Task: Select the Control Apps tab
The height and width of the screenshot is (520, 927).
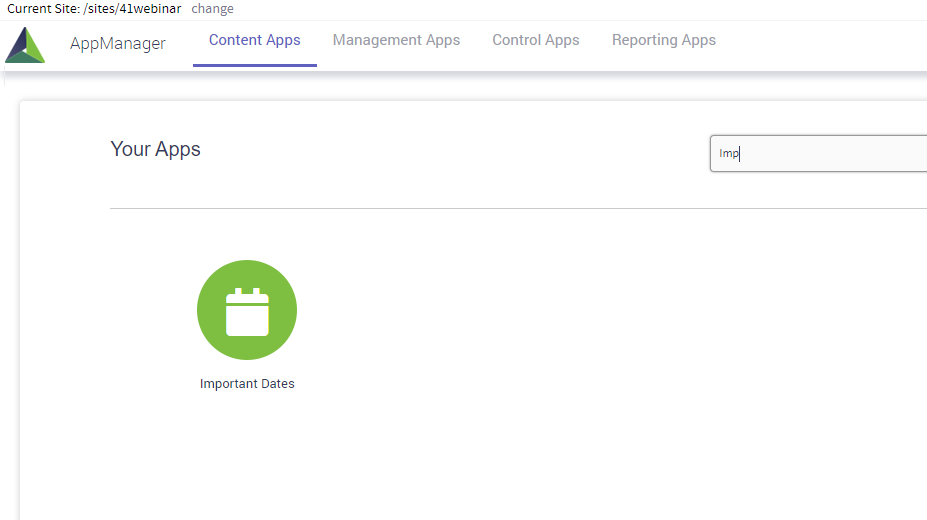Action: coord(535,40)
